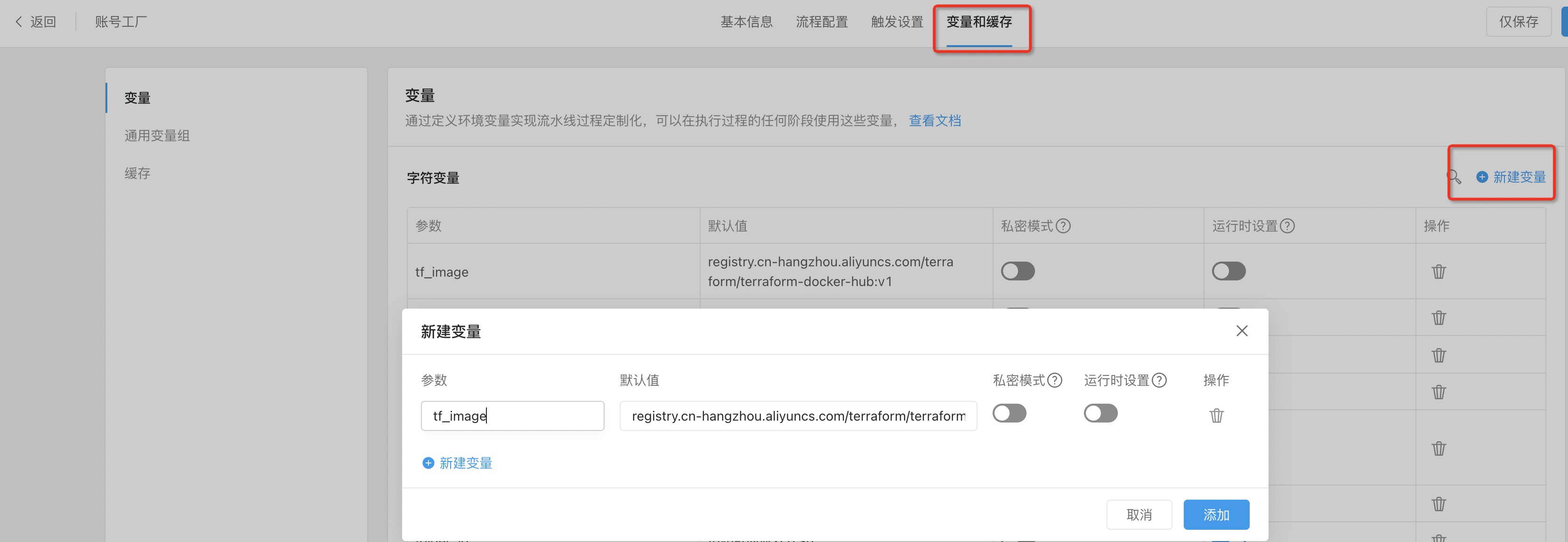Toggle 私密模式 for the tf_image table row
The height and width of the screenshot is (542, 1568).
pyautogui.click(x=1018, y=271)
